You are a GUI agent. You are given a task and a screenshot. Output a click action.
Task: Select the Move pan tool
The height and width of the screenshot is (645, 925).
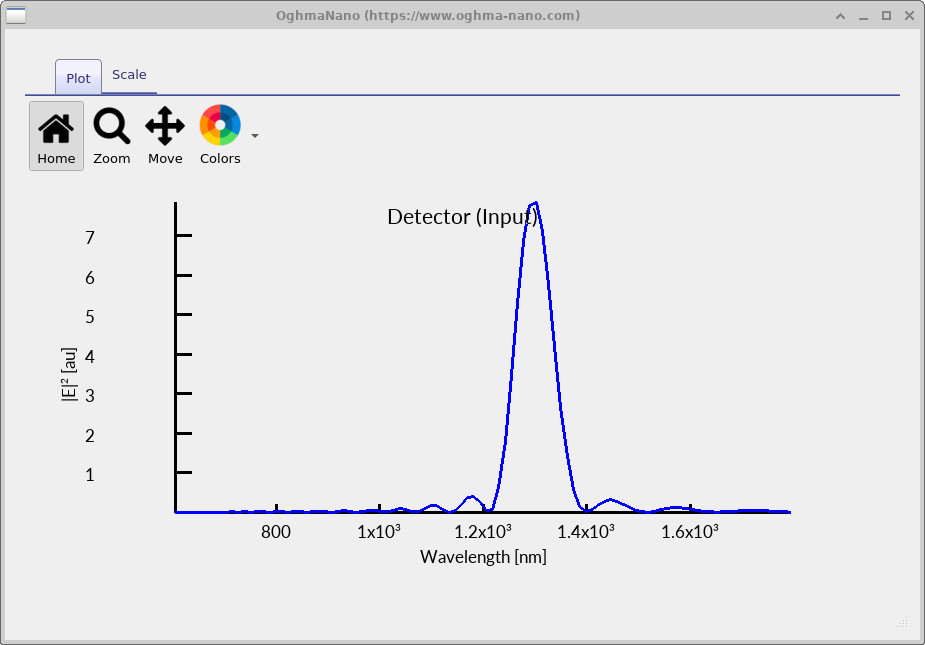(164, 135)
